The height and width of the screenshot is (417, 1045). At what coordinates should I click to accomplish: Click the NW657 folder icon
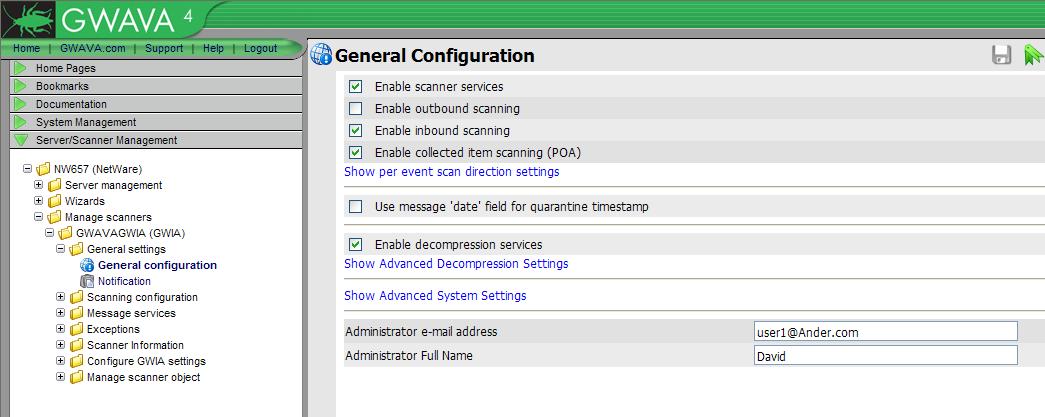tap(43, 169)
